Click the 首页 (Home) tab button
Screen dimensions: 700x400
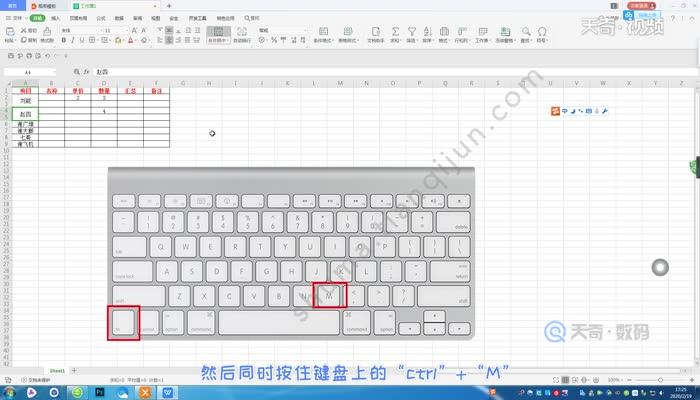(x=12, y=6)
